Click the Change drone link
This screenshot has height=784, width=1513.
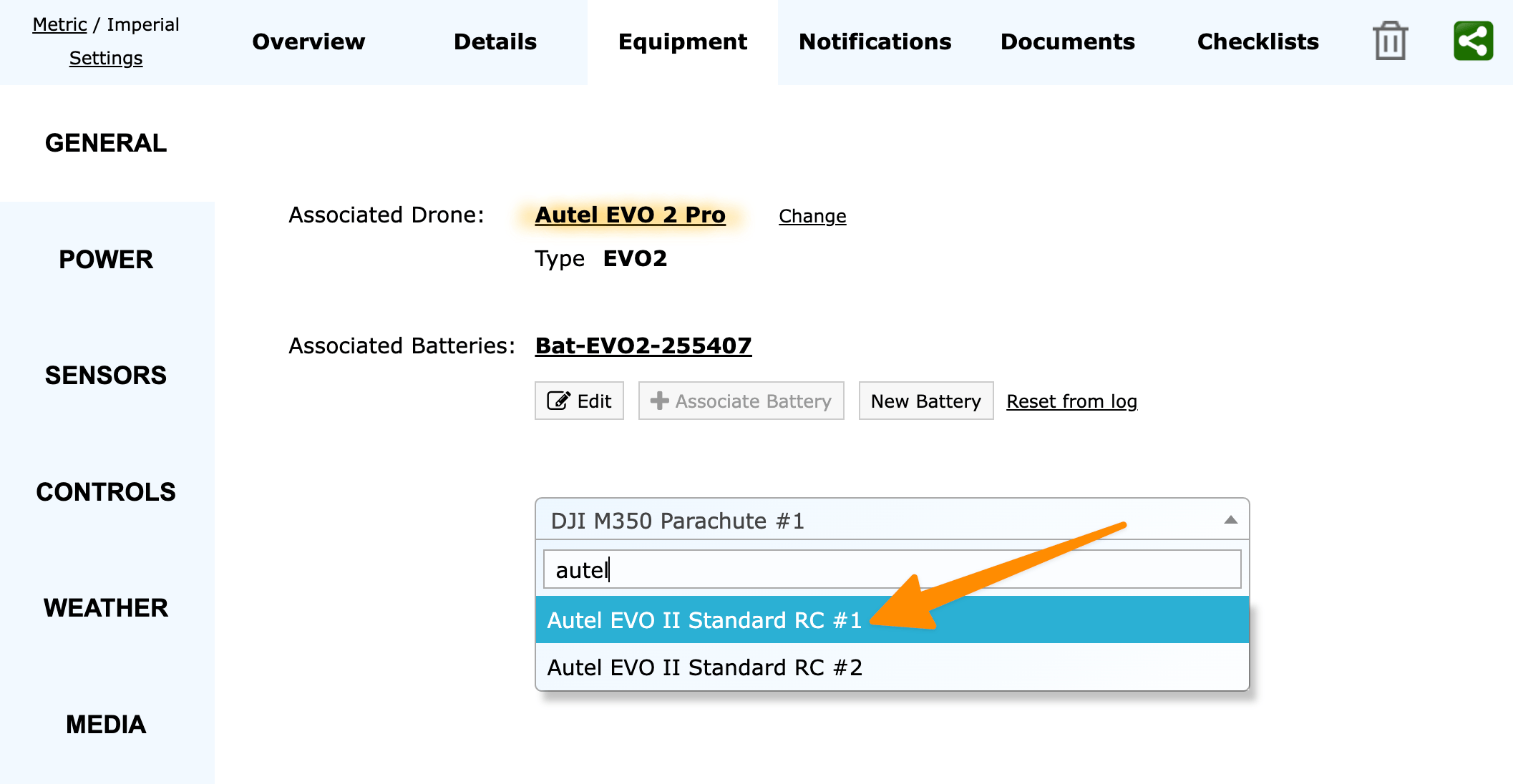point(812,216)
